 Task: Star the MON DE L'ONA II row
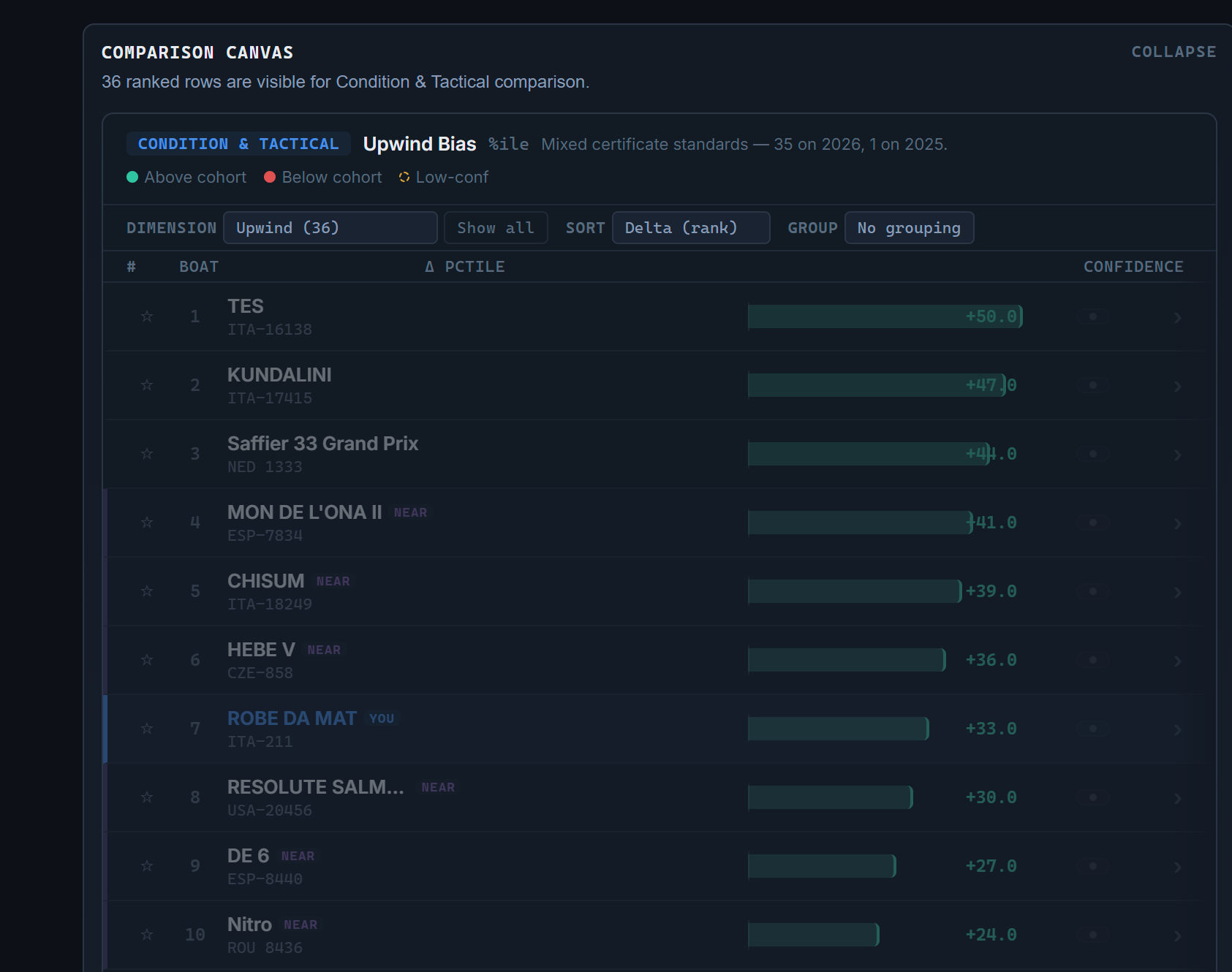(x=147, y=523)
